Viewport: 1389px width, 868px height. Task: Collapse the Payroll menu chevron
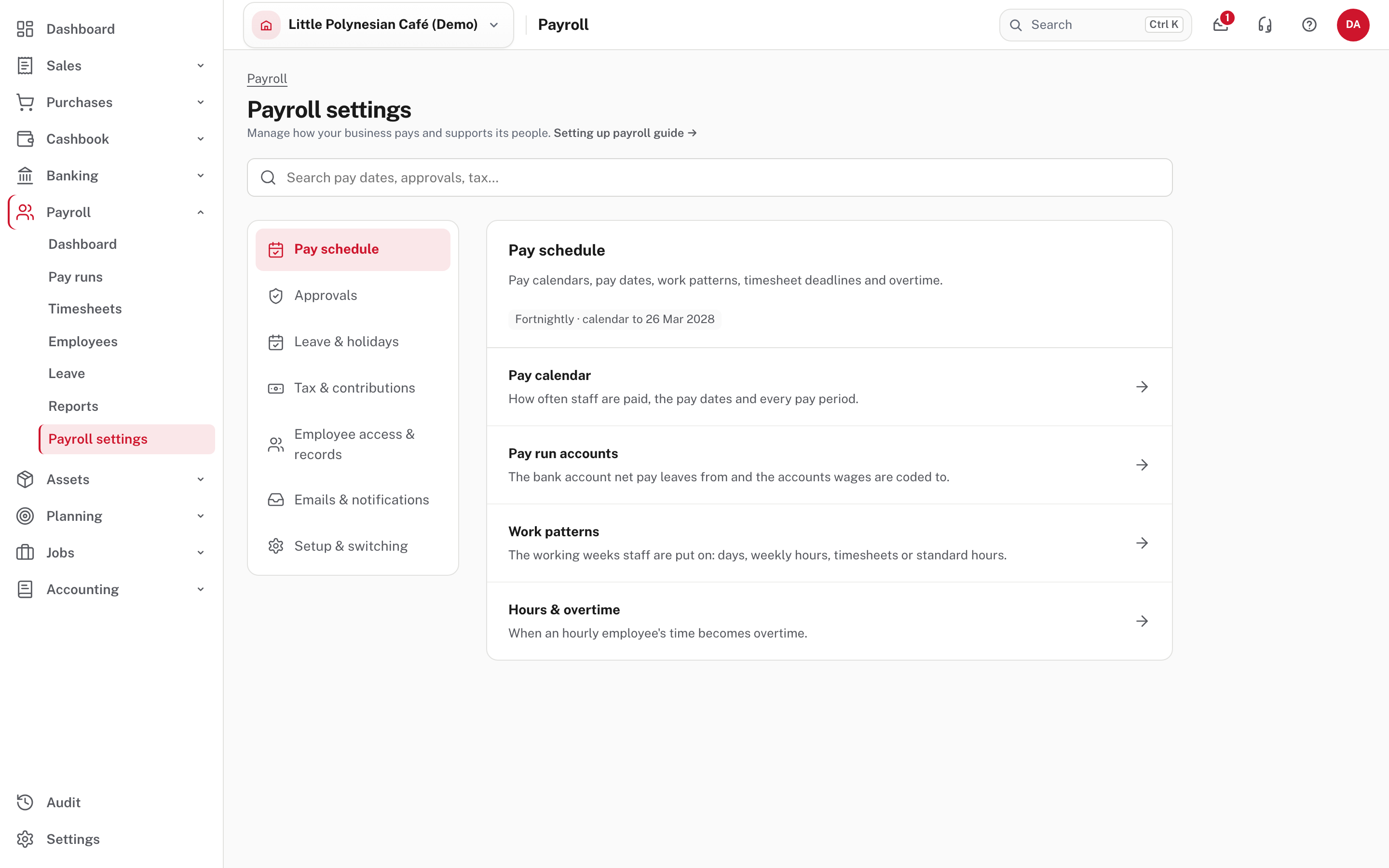(x=200, y=212)
